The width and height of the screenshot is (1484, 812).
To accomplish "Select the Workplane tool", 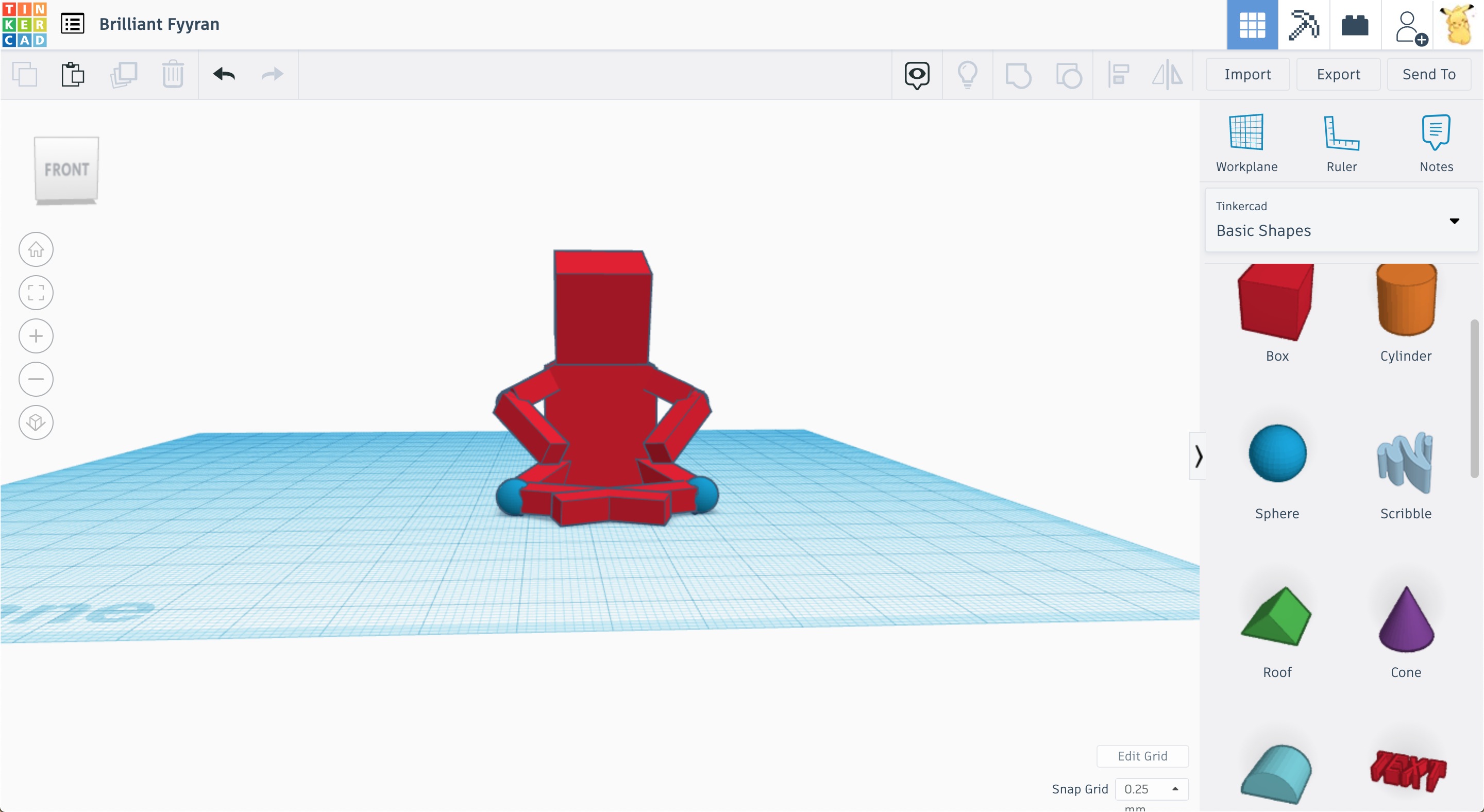I will click(x=1246, y=143).
